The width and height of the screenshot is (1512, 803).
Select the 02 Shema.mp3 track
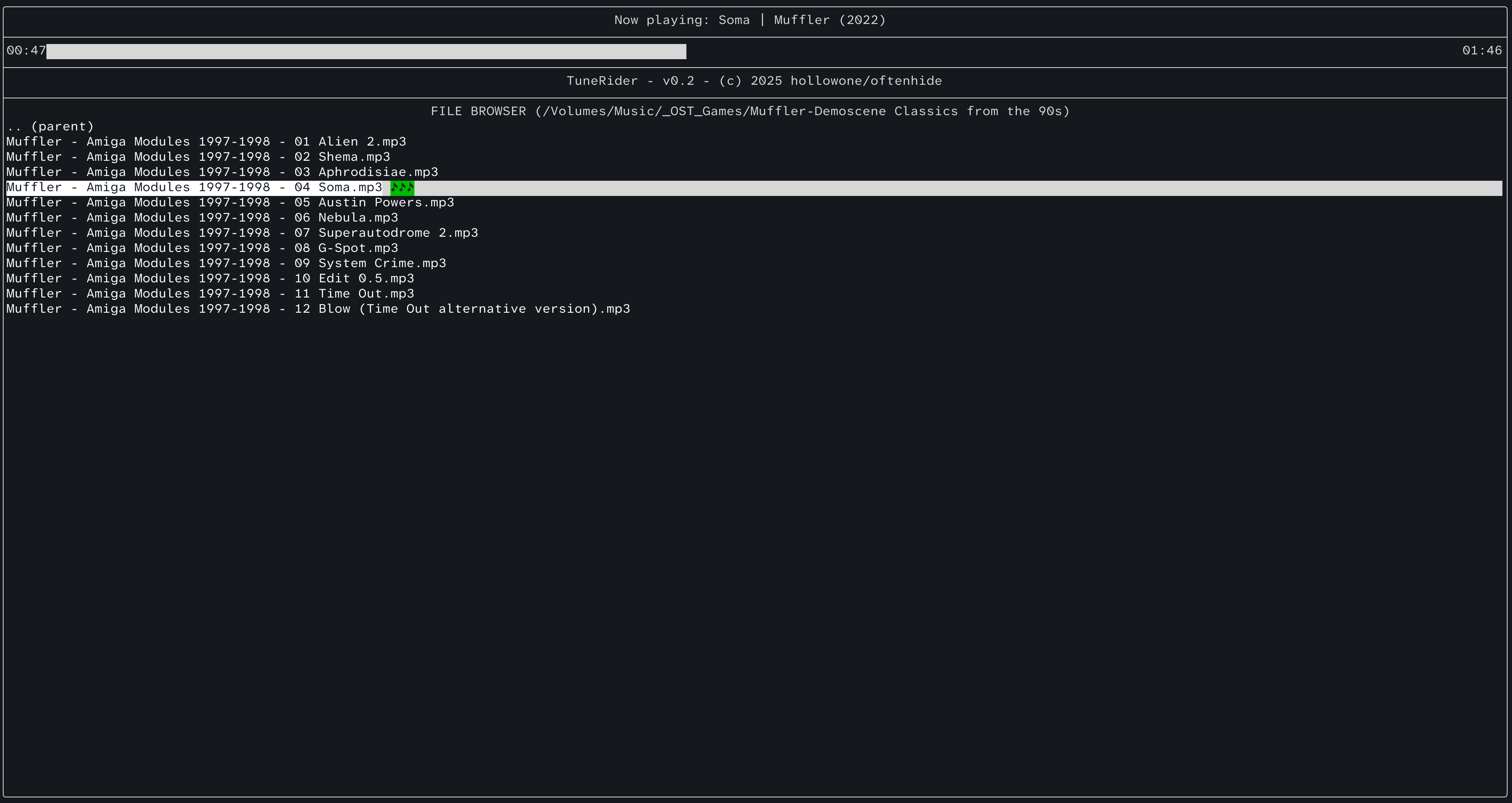(x=198, y=157)
